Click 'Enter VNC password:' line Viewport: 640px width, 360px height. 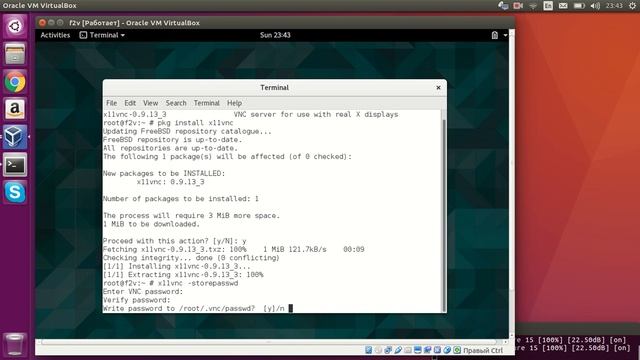[x=143, y=292]
